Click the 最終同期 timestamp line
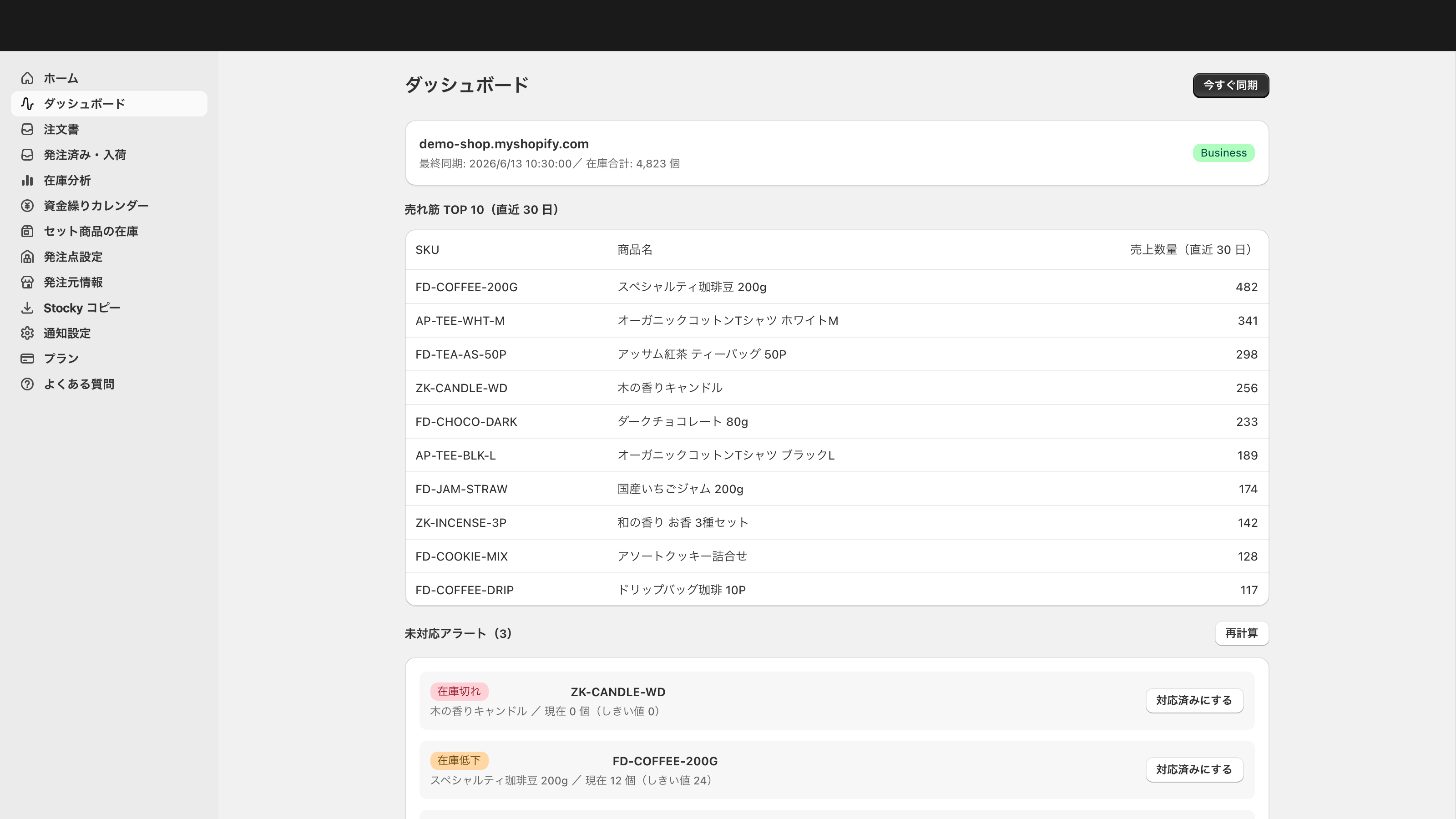 pos(549,164)
